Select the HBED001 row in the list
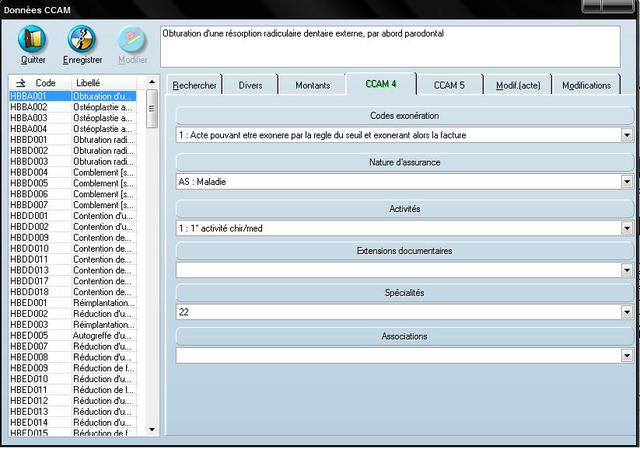The width and height of the screenshot is (640, 449). [x=29, y=302]
